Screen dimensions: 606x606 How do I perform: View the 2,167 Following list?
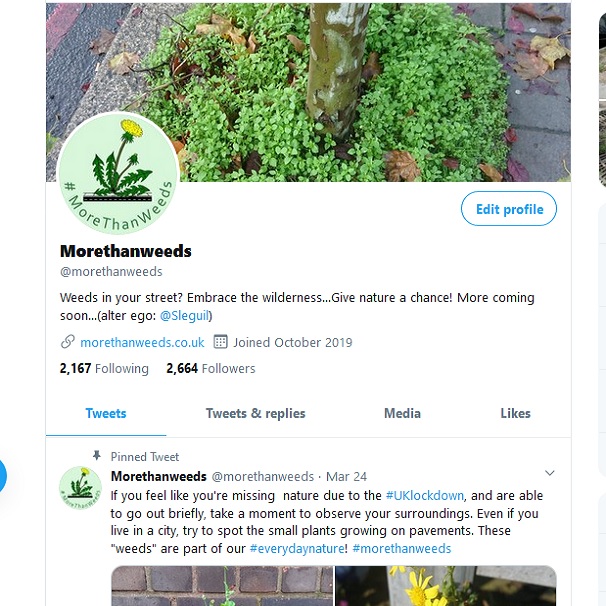click(x=104, y=368)
